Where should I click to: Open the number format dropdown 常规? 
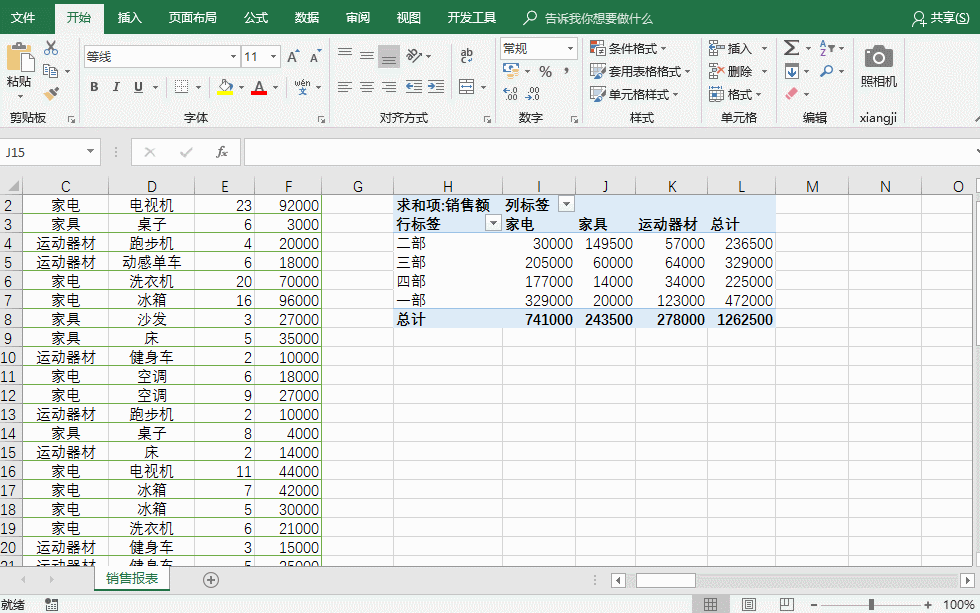click(x=570, y=48)
